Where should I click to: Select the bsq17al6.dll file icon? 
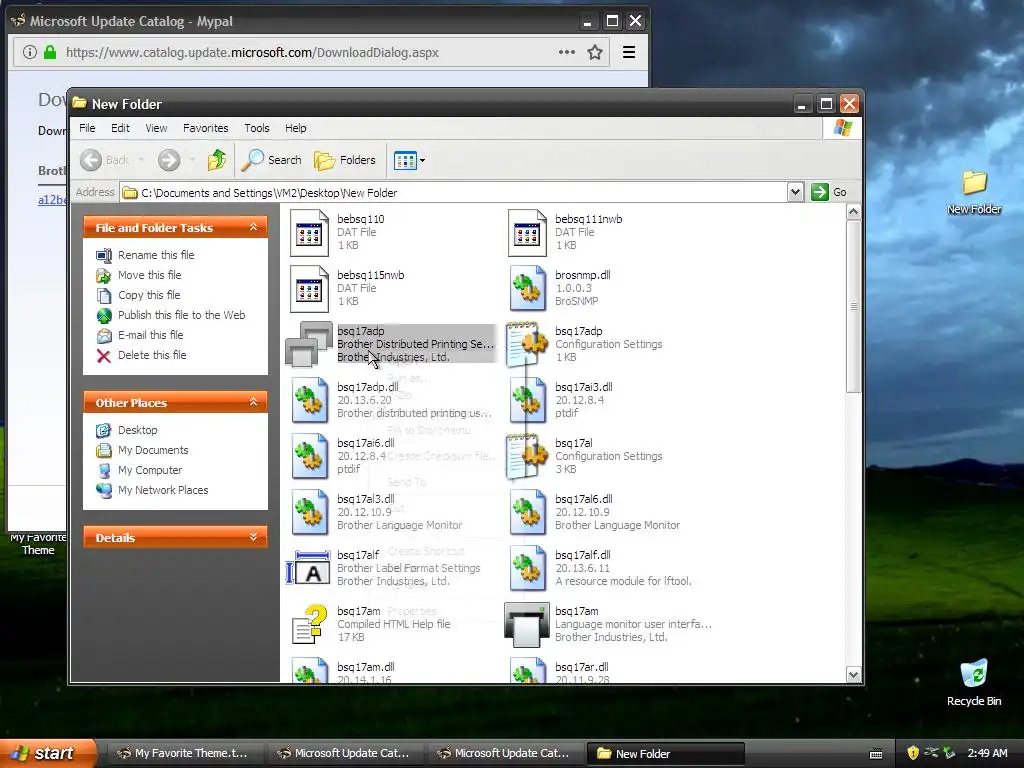pos(527,513)
